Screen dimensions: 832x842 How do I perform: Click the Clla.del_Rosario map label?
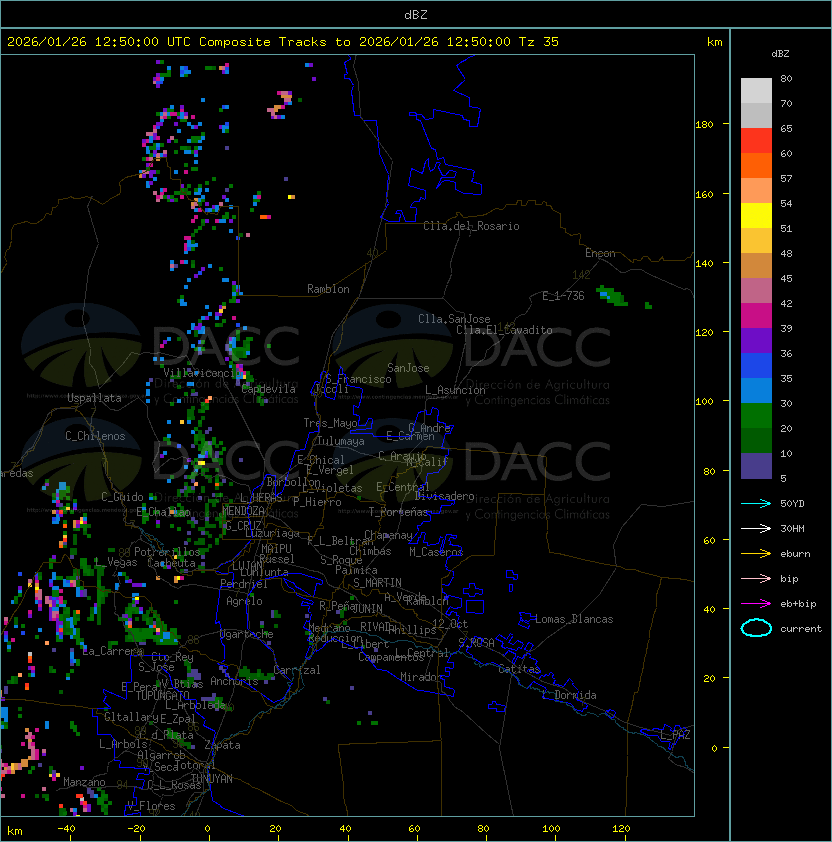(471, 226)
